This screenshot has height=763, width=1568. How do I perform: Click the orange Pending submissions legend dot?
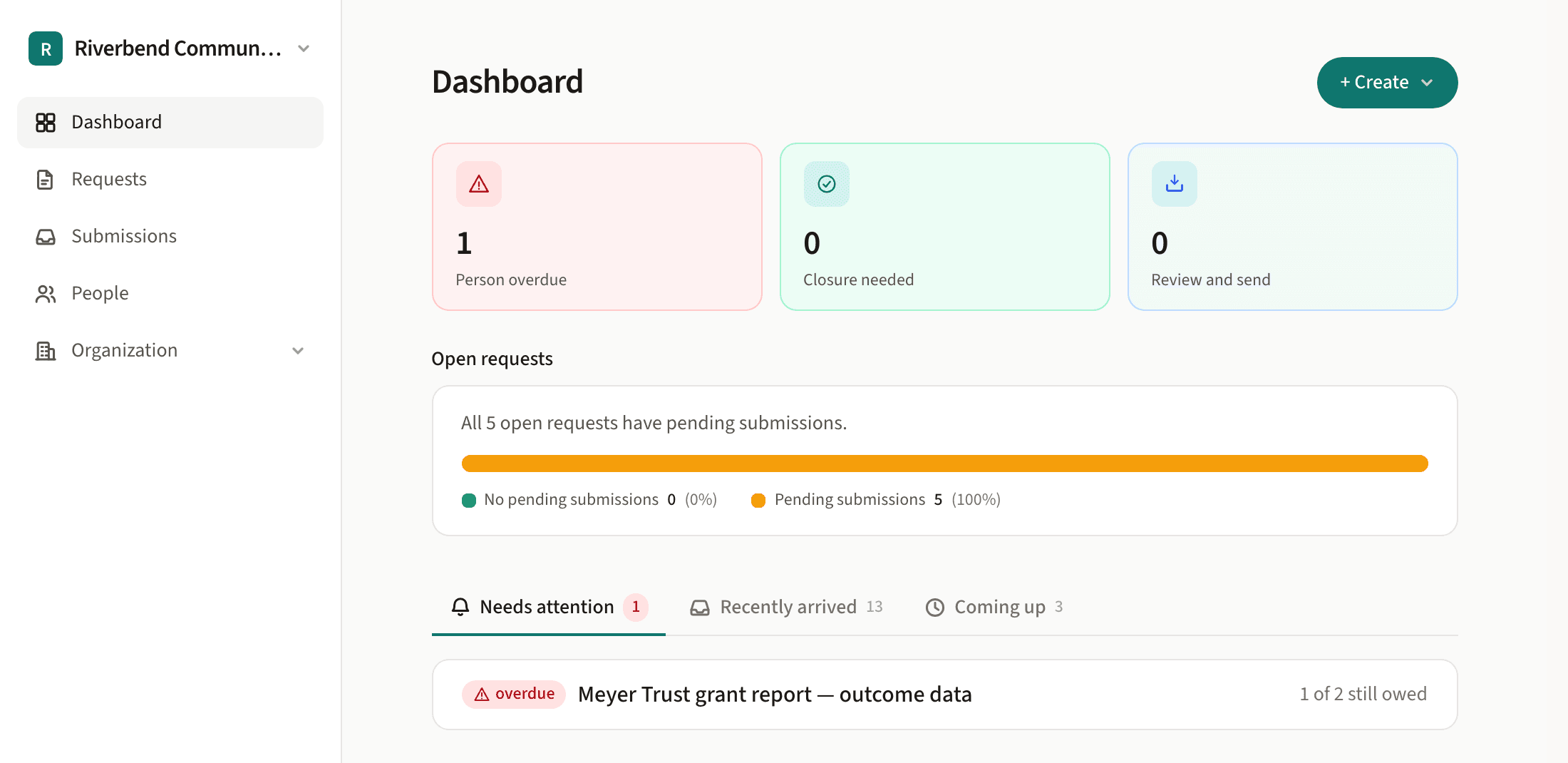click(758, 501)
